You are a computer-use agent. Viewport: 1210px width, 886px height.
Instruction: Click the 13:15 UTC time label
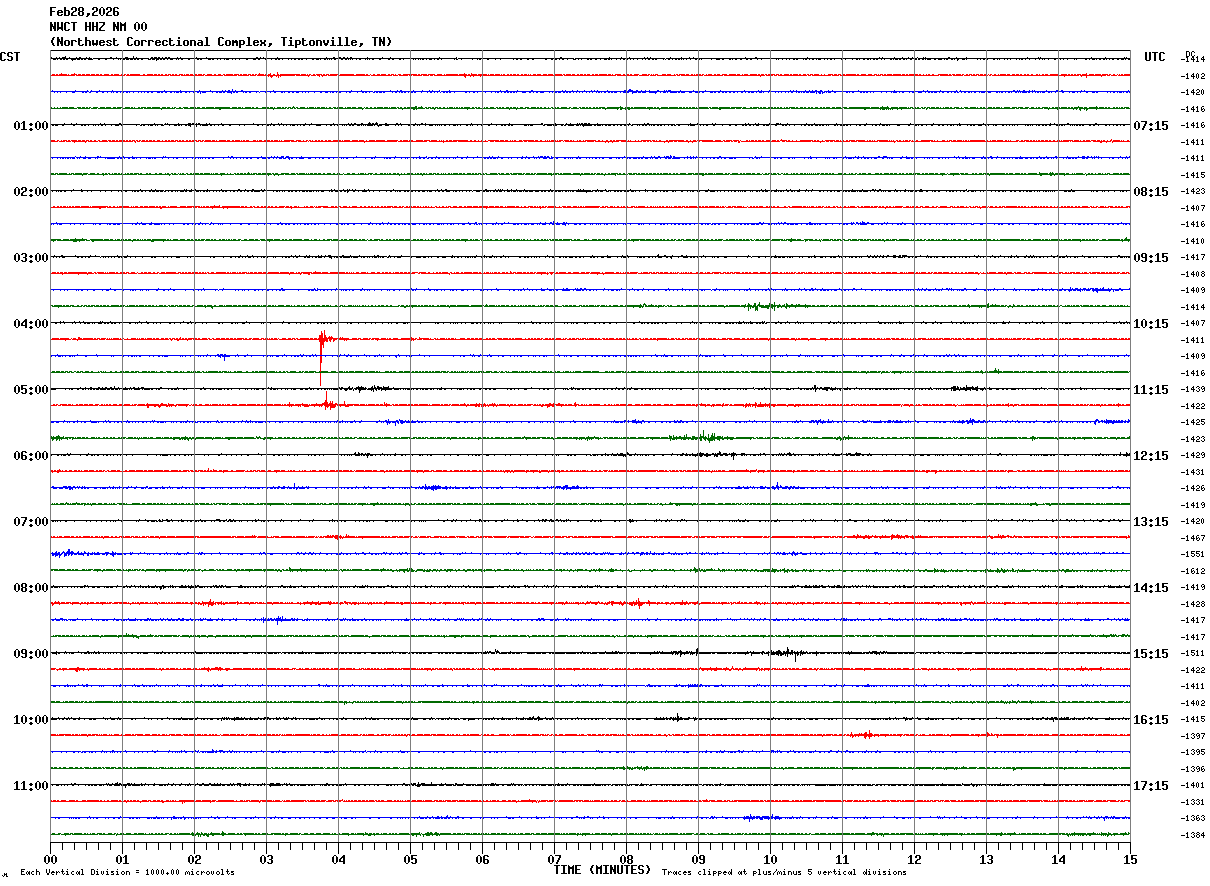(1151, 522)
